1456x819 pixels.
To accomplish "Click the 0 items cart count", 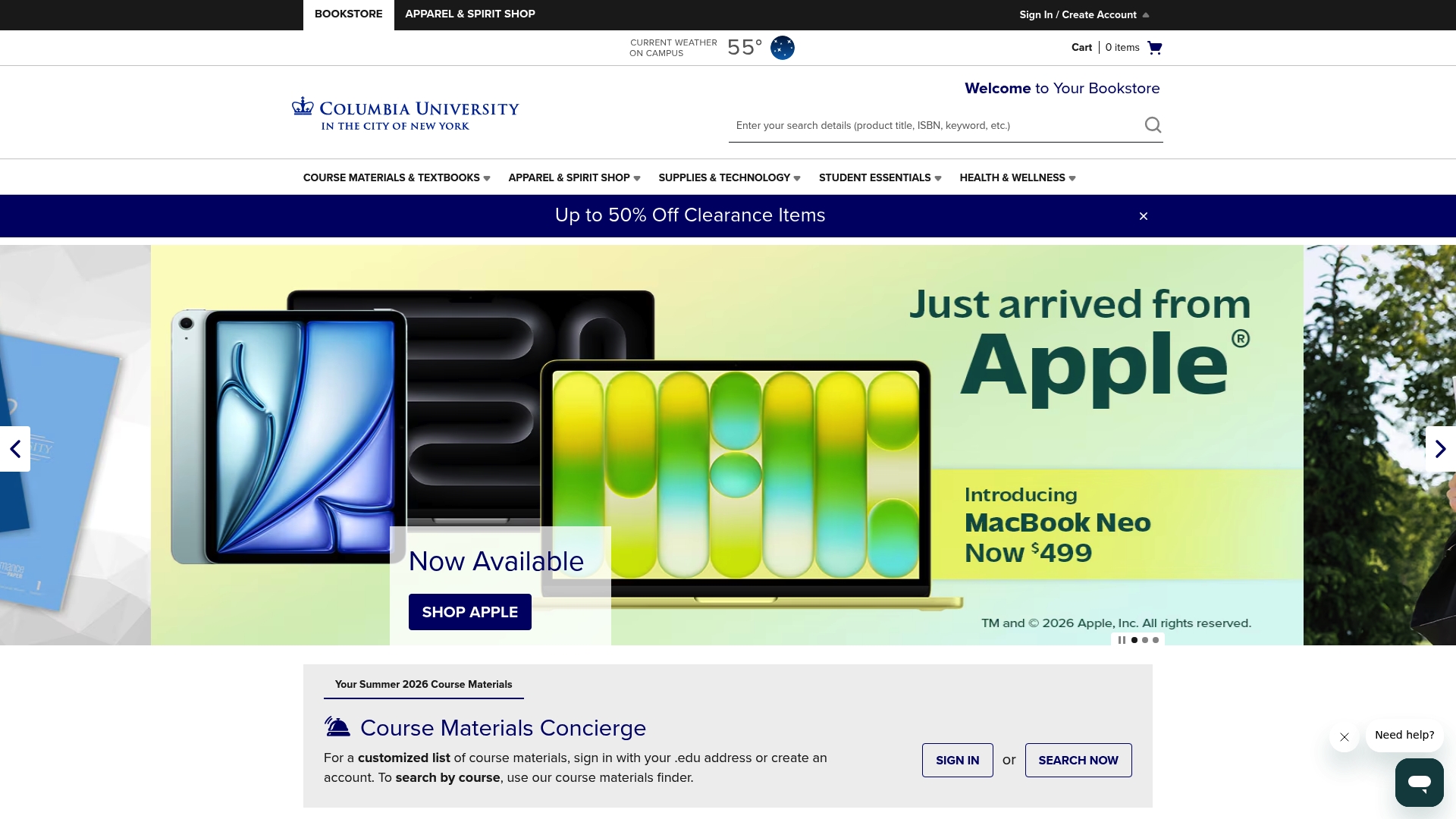I will click(x=1122, y=47).
